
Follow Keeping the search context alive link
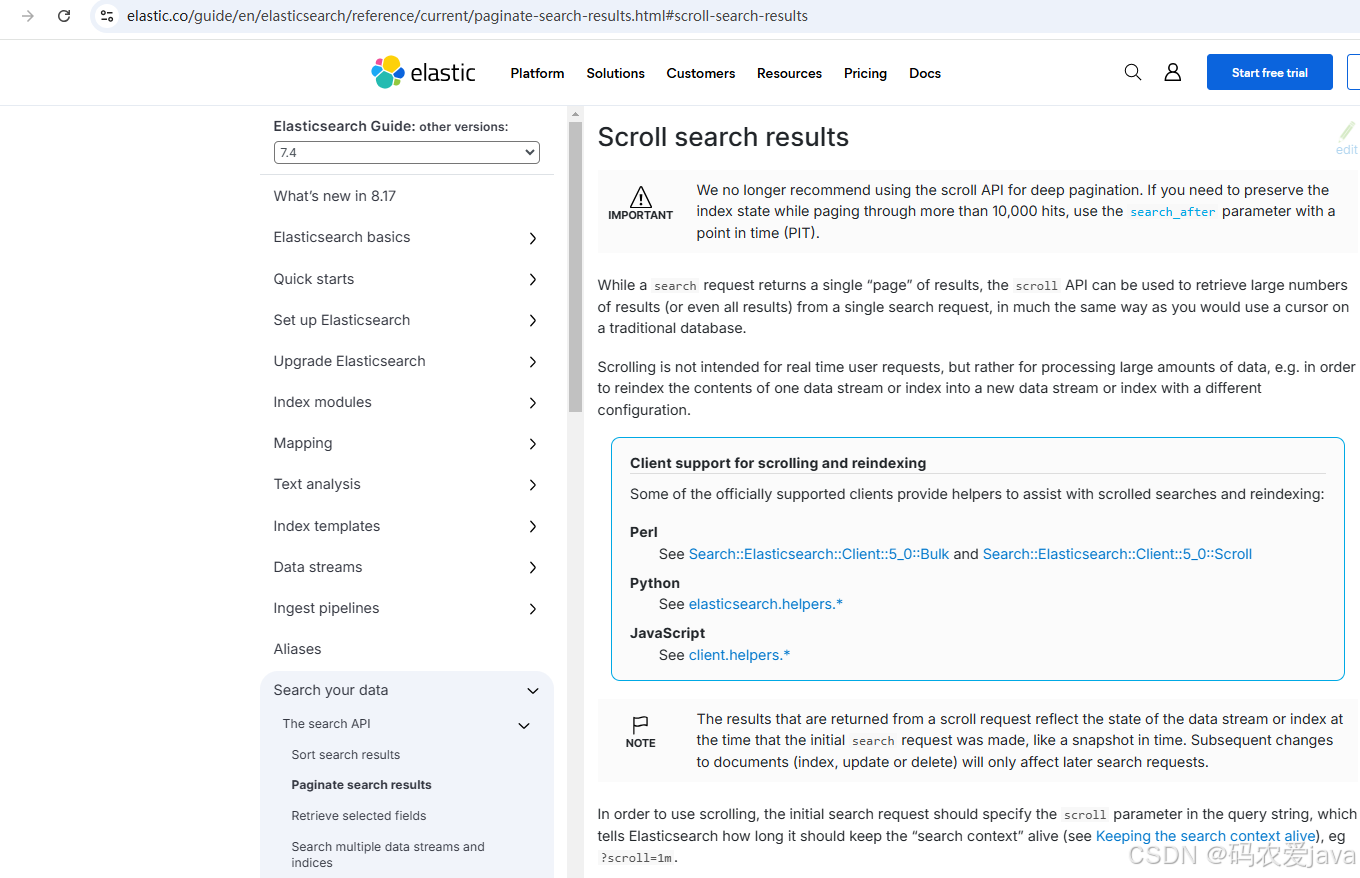[1206, 836]
